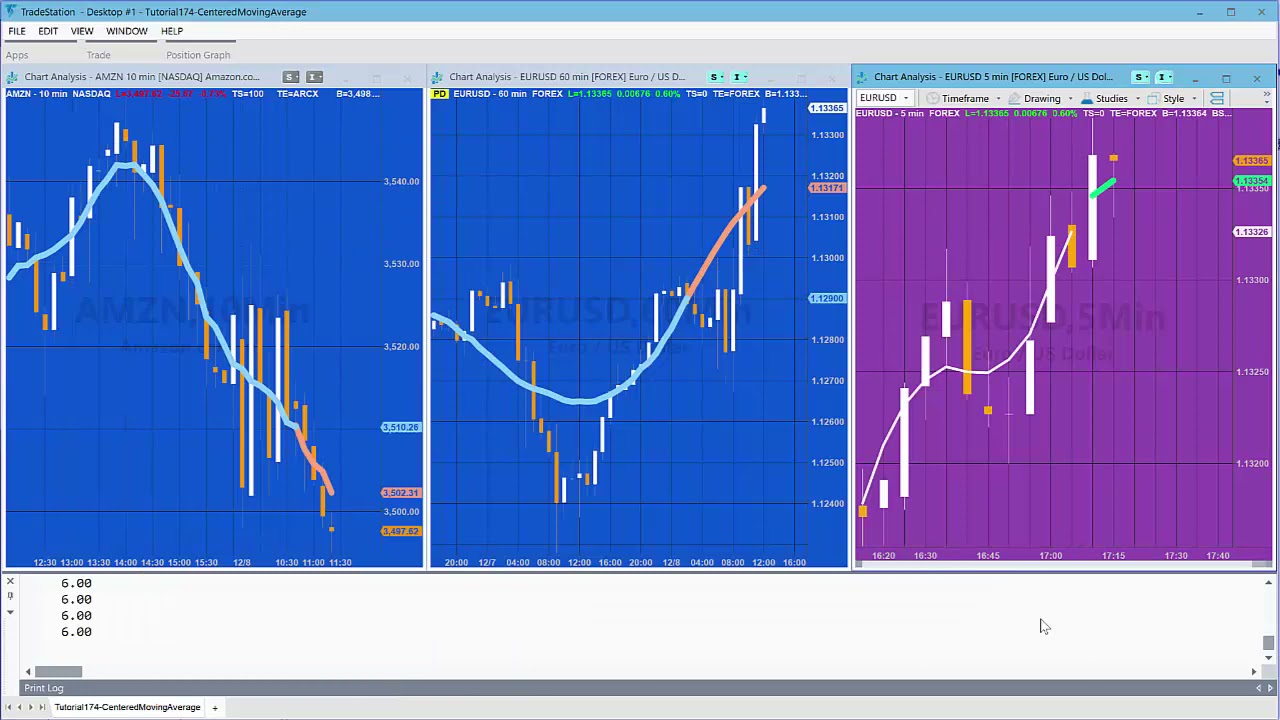This screenshot has height=720, width=1280.
Task: Open the HELP menu
Action: point(172,31)
